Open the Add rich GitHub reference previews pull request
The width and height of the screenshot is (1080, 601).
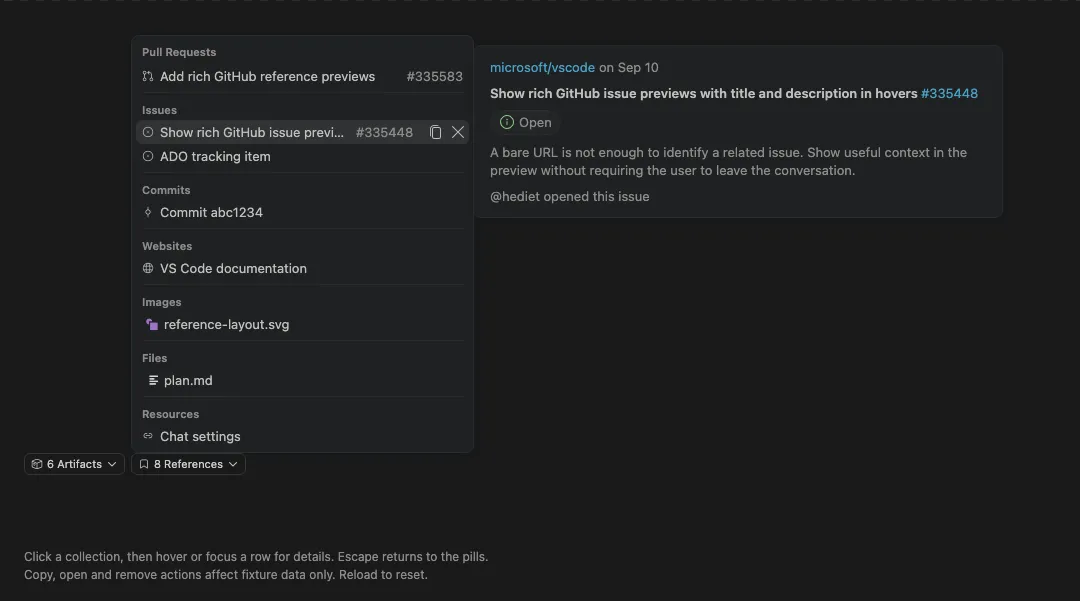coord(302,76)
